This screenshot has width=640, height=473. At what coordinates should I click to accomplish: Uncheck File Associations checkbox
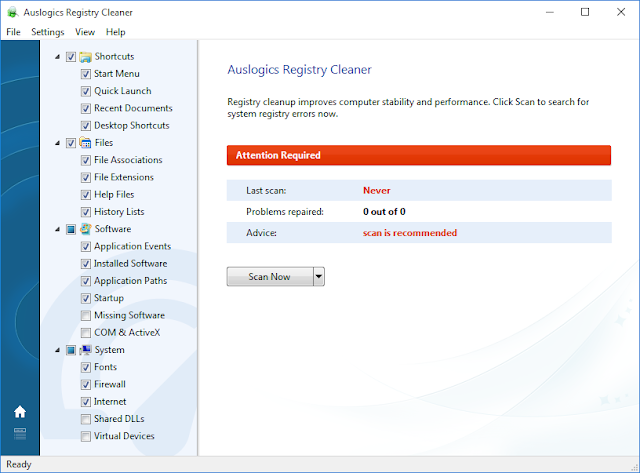pyautogui.click(x=86, y=160)
